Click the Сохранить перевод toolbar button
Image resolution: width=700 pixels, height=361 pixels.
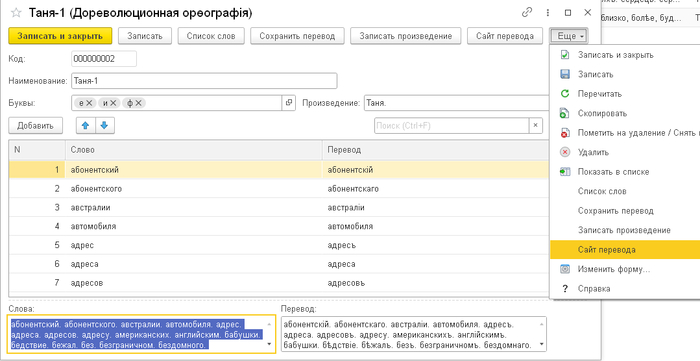(x=297, y=36)
